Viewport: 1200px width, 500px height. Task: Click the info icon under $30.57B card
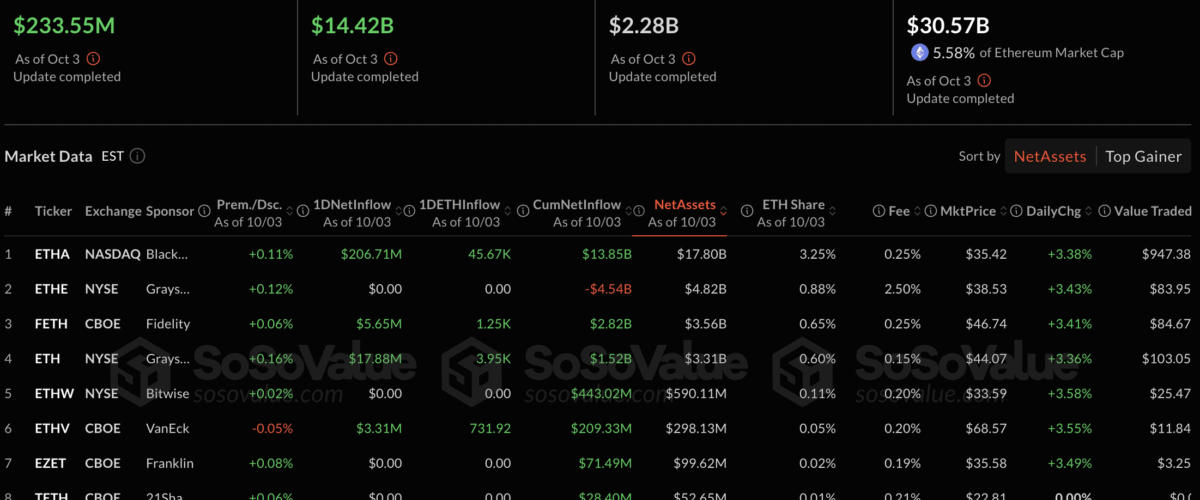(985, 81)
